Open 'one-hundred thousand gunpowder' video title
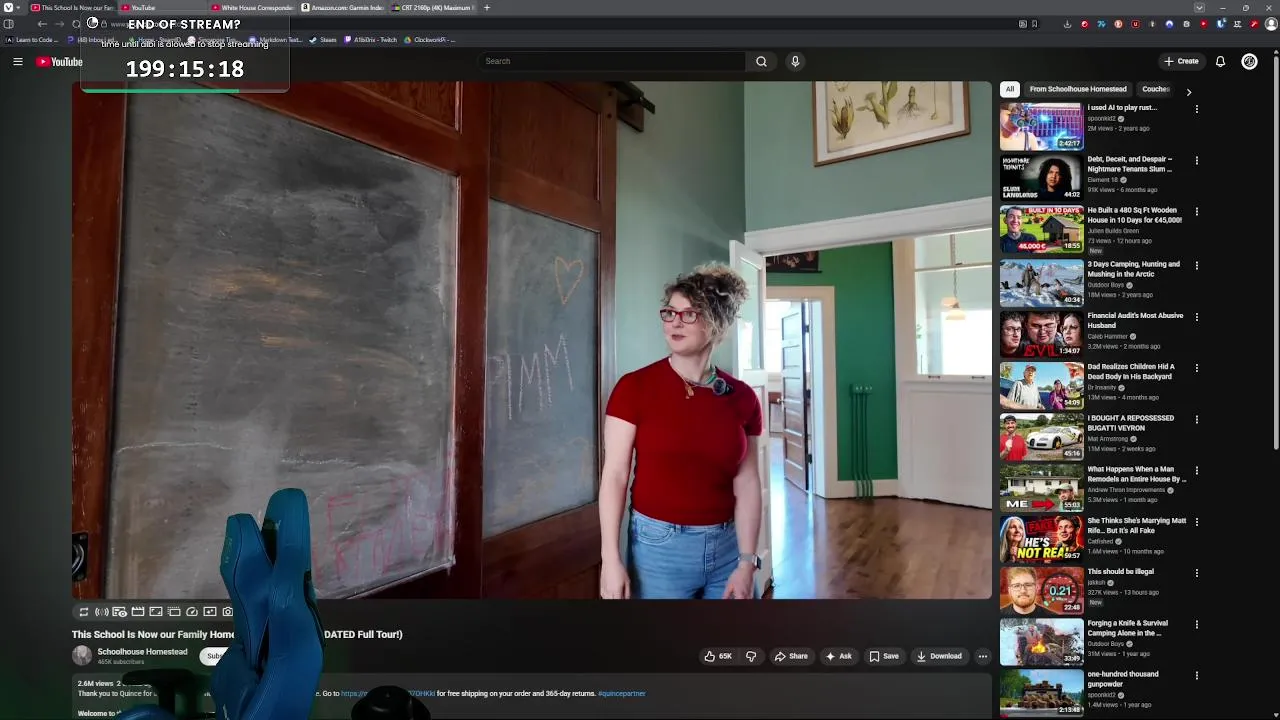Image resolution: width=1280 pixels, height=720 pixels. click(x=1123, y=679)
